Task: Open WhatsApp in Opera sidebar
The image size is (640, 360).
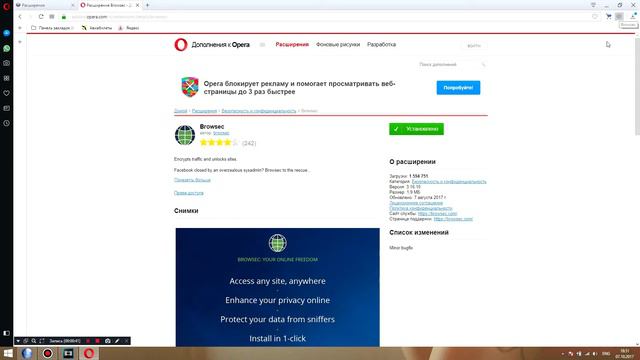Action: click(7, 48)
